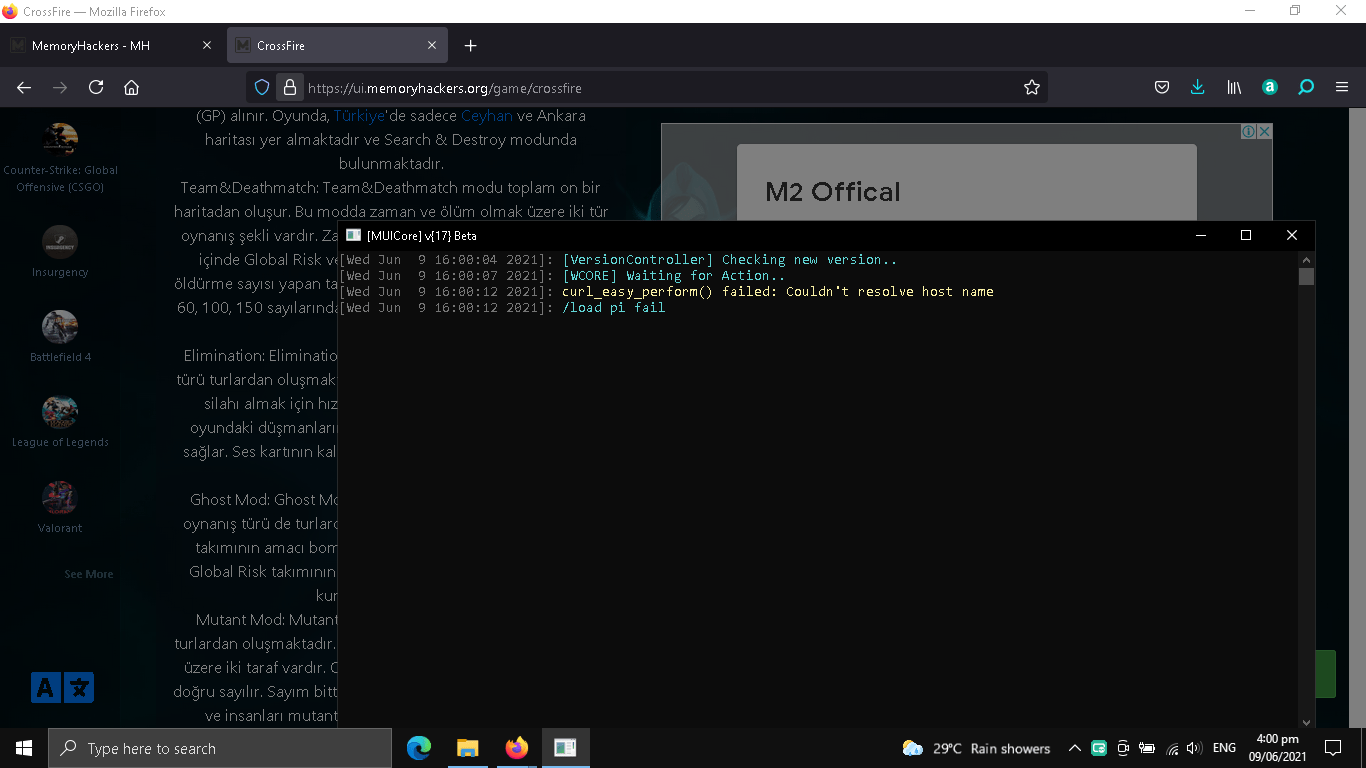Select the CrossFire tab
The image size is (1366, 768).
coord(338,46)
